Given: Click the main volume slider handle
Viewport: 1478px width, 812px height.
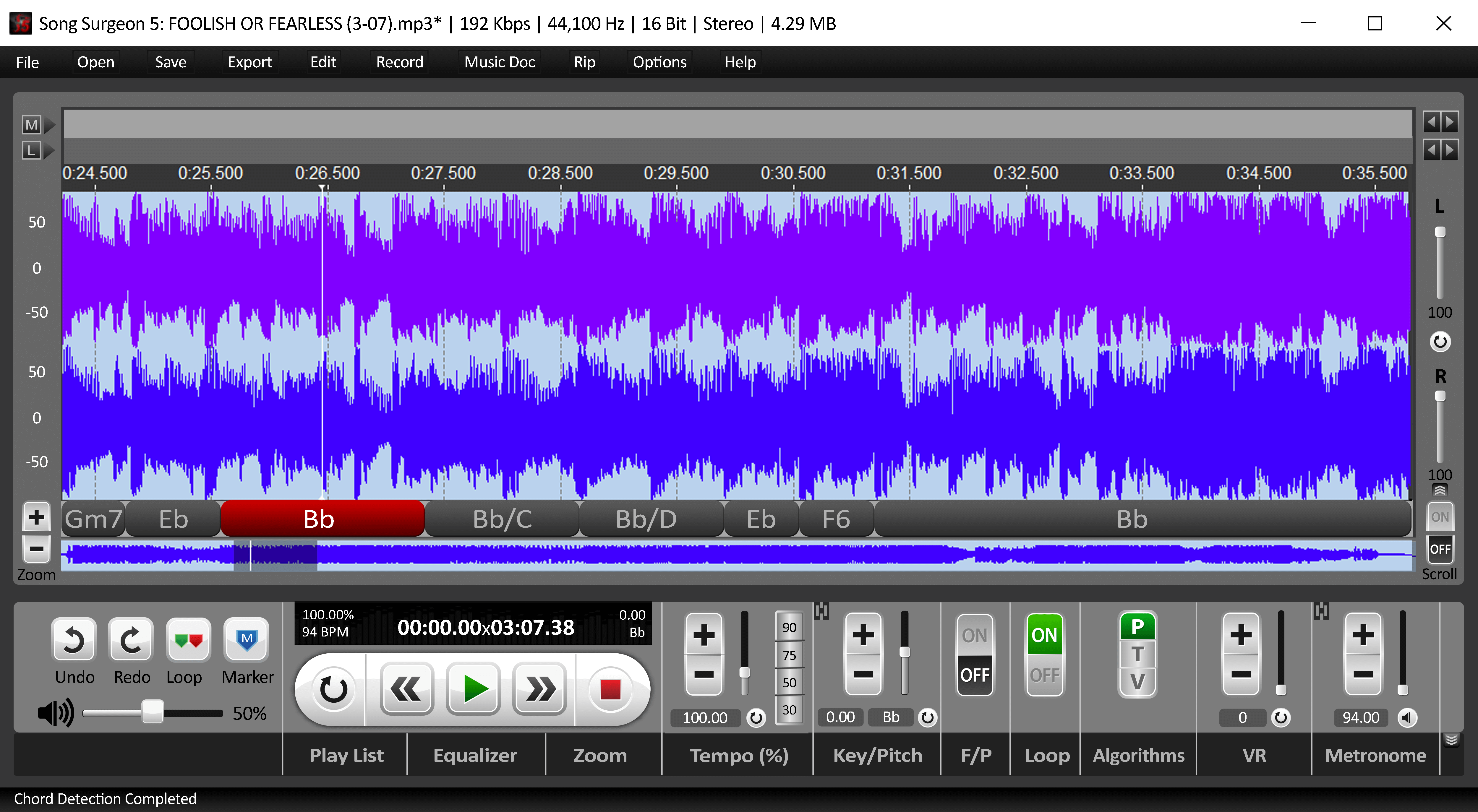Looking at the screenshot, I should coord(153,712).
